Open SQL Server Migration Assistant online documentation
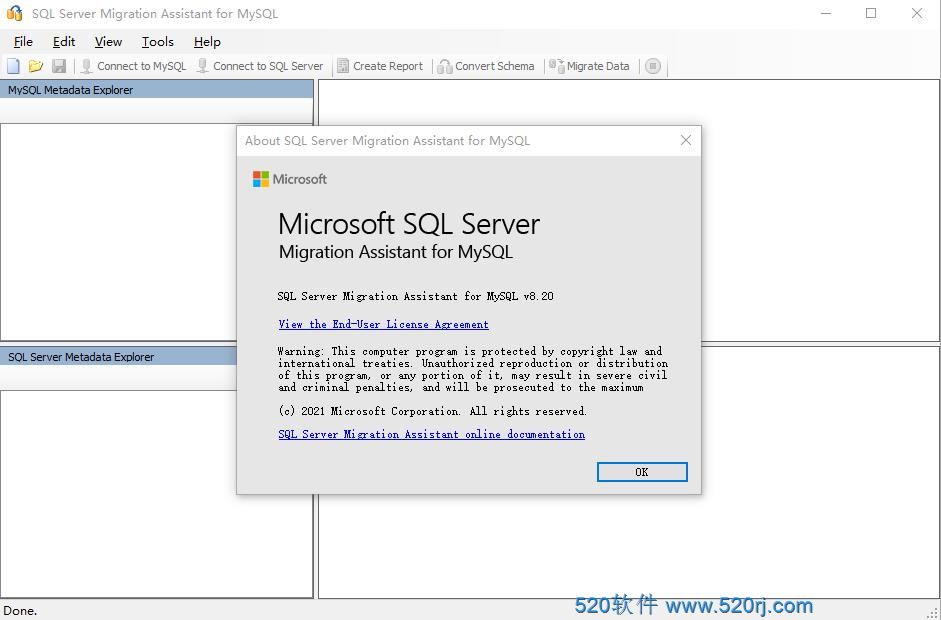This screenshot has height=620, width=941. 431,434
